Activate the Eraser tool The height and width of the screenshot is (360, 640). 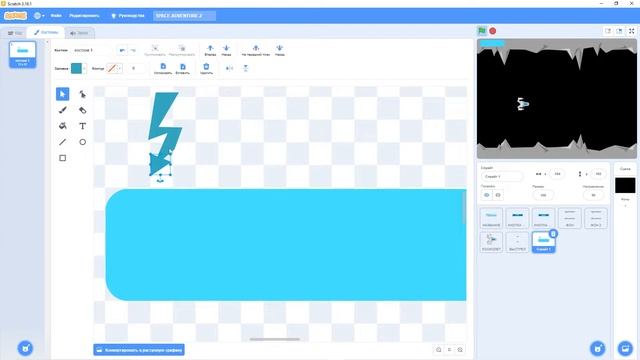tap(82, 110)
